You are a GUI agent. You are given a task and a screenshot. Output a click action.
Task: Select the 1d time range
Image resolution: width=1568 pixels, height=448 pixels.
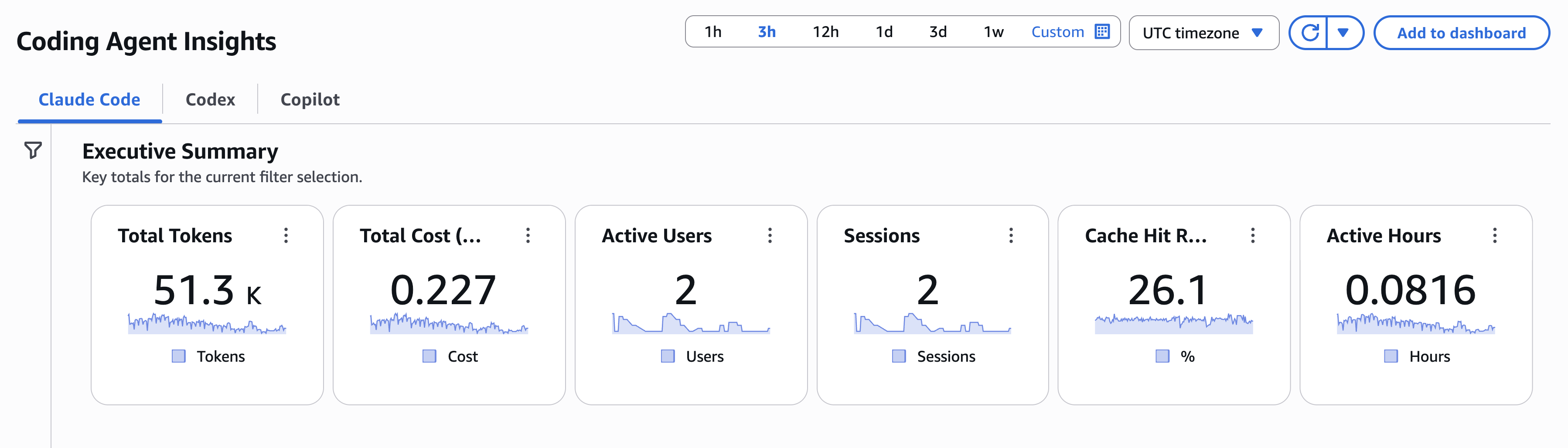(884, 32)
